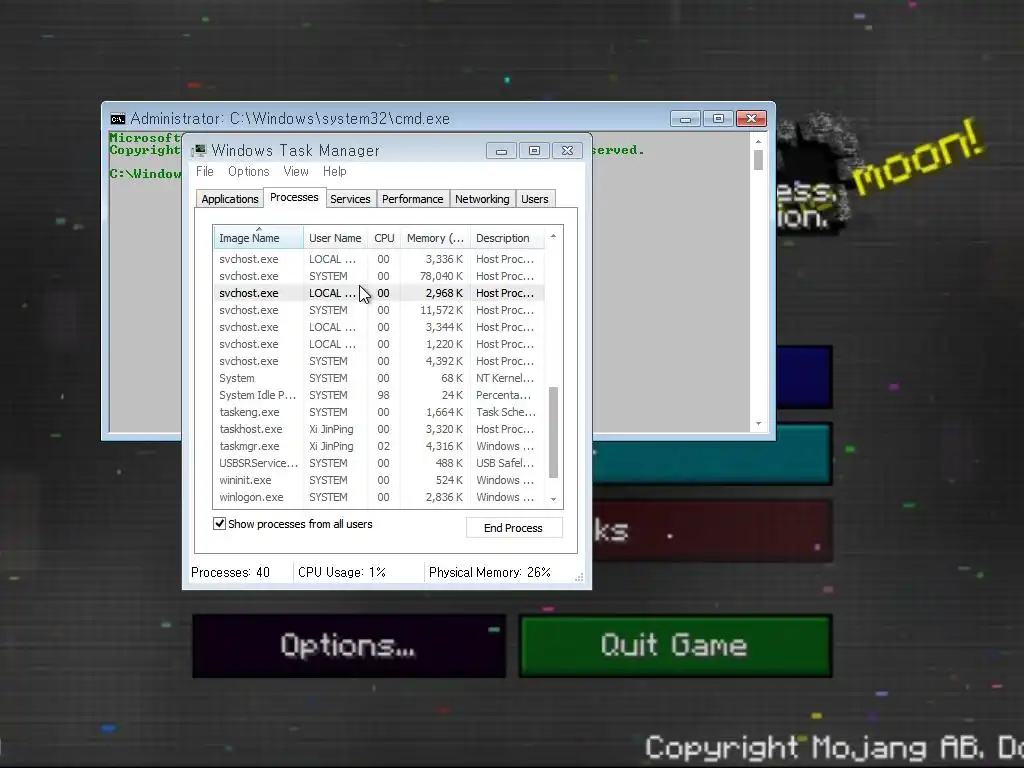Select the winlogon.exe process row
The image size is (1024, 768).
[379, 497]
